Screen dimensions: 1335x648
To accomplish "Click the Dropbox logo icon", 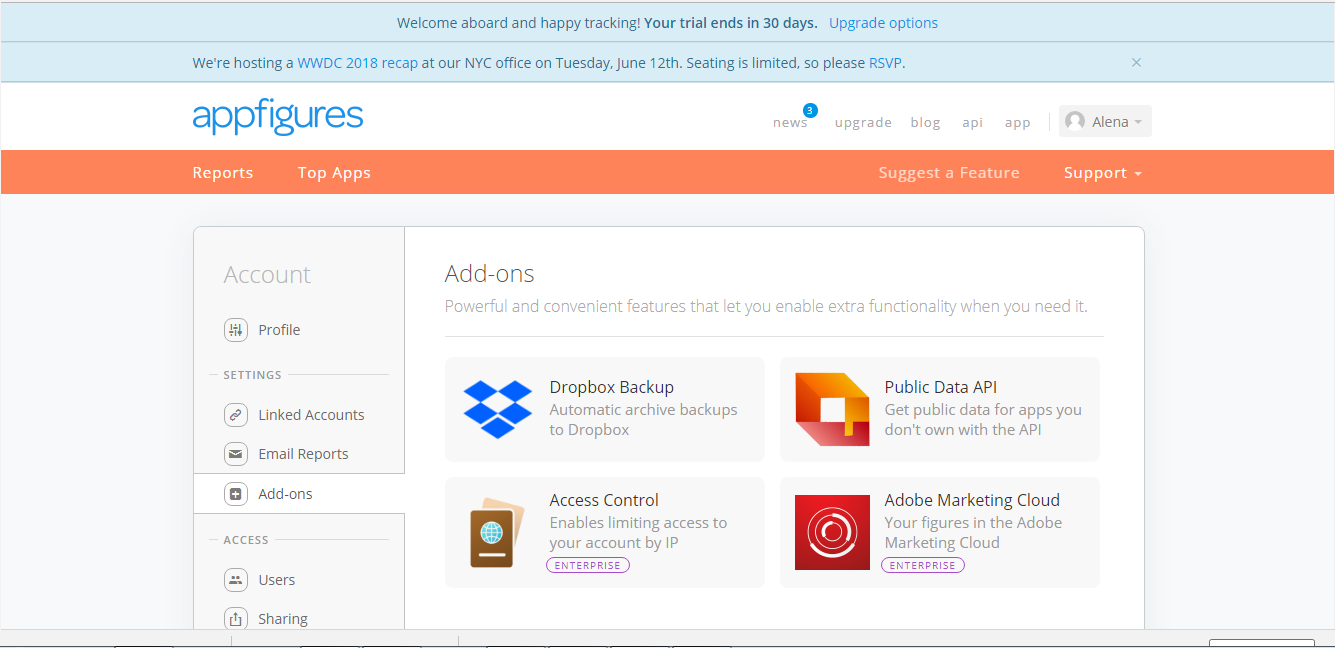I will (x=498, y=409).
